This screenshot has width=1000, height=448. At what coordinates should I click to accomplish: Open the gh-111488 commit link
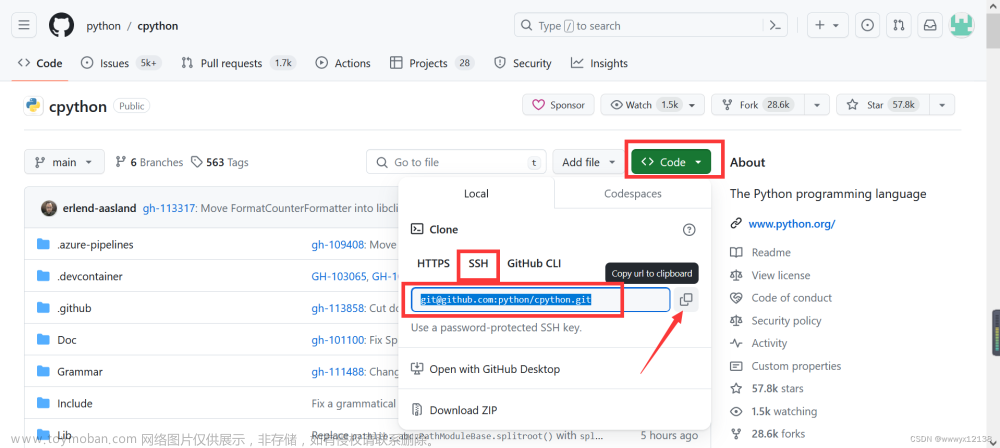coord(339,371)
